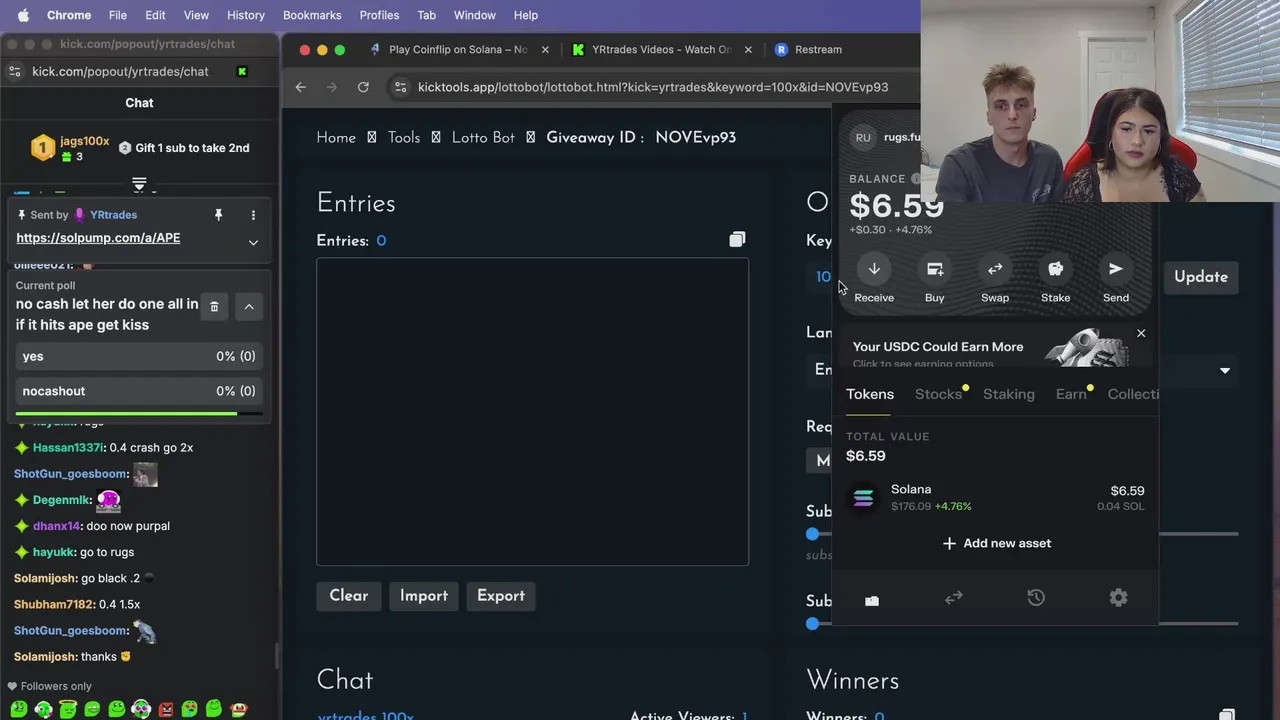Click Kick extension icon in chat popout
The image size is (1280, 720).
pos(242,71)
